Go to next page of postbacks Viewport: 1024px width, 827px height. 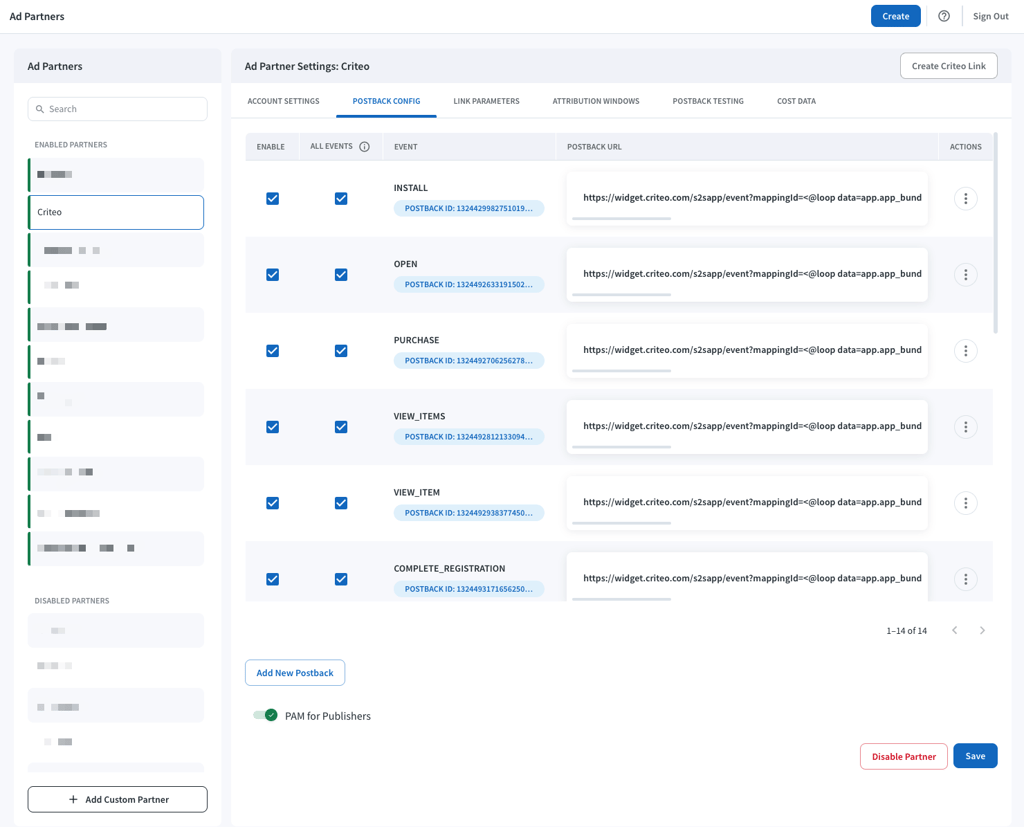click(x=982, y=630)
